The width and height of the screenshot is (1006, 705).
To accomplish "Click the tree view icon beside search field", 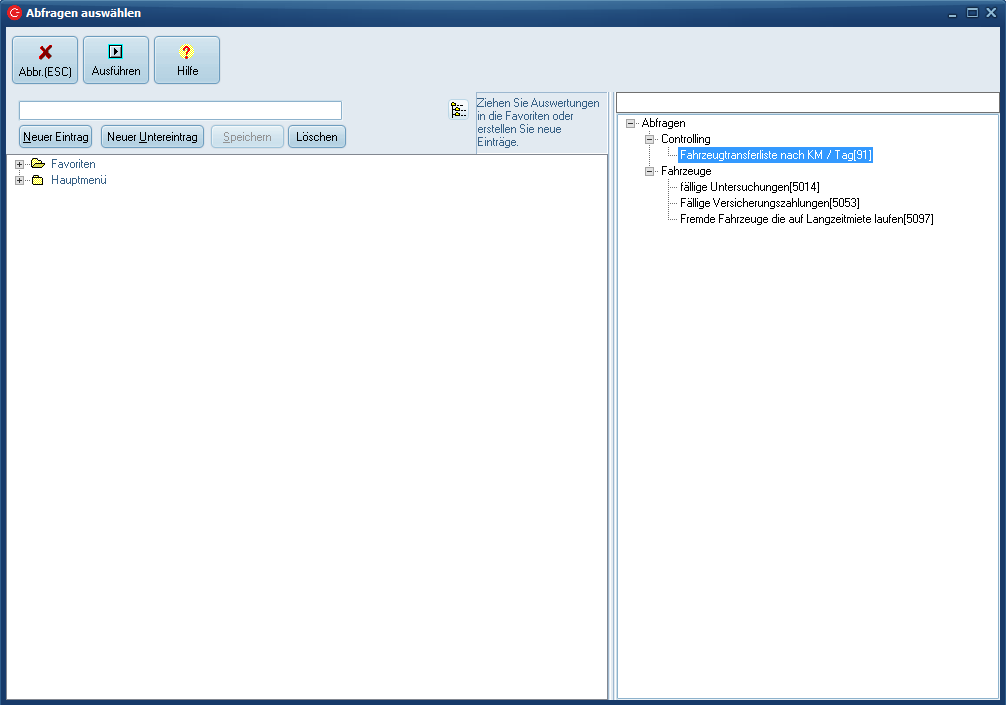I will pyautogui.click(x=458, y=110).
